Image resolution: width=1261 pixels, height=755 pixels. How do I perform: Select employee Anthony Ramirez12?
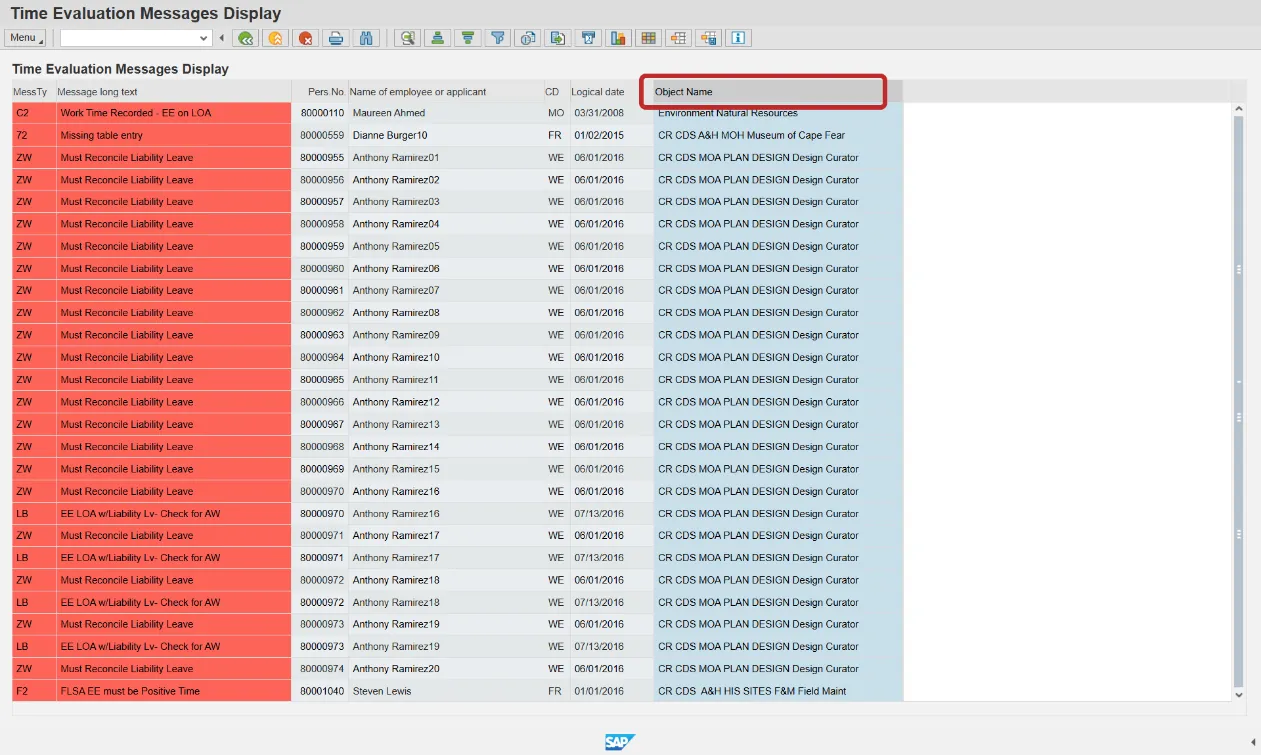click(x=446, y=402)
